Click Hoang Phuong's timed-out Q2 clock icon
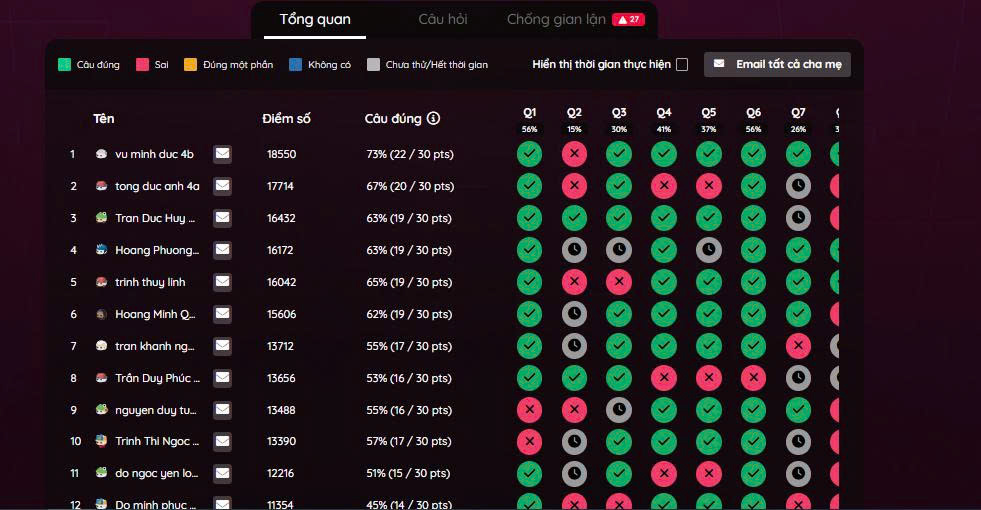 (574, 250)
